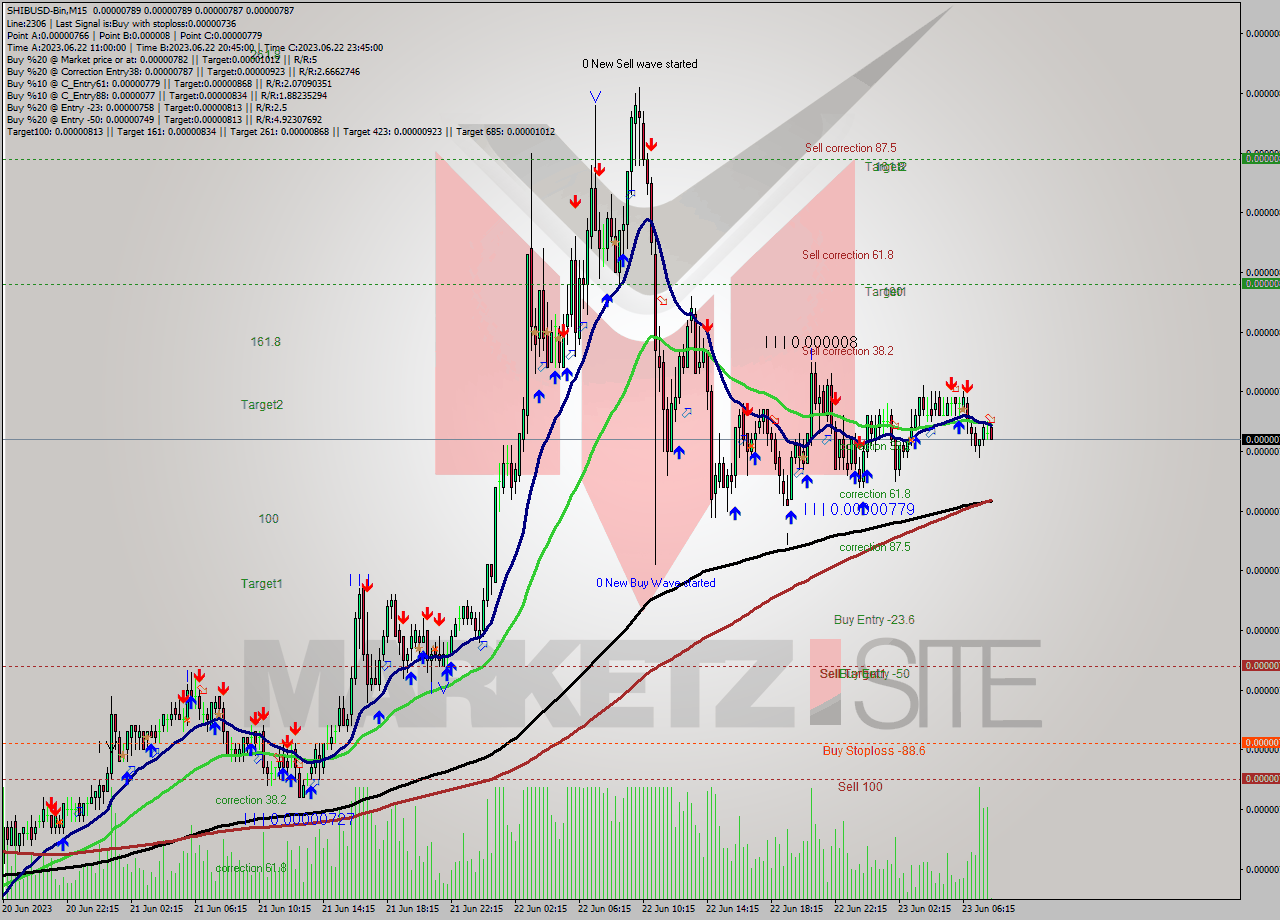Click the '22 Jun 18:15' time axis label
The height and width of the screenshot is (920, 1280).
[x=797, y=909]
